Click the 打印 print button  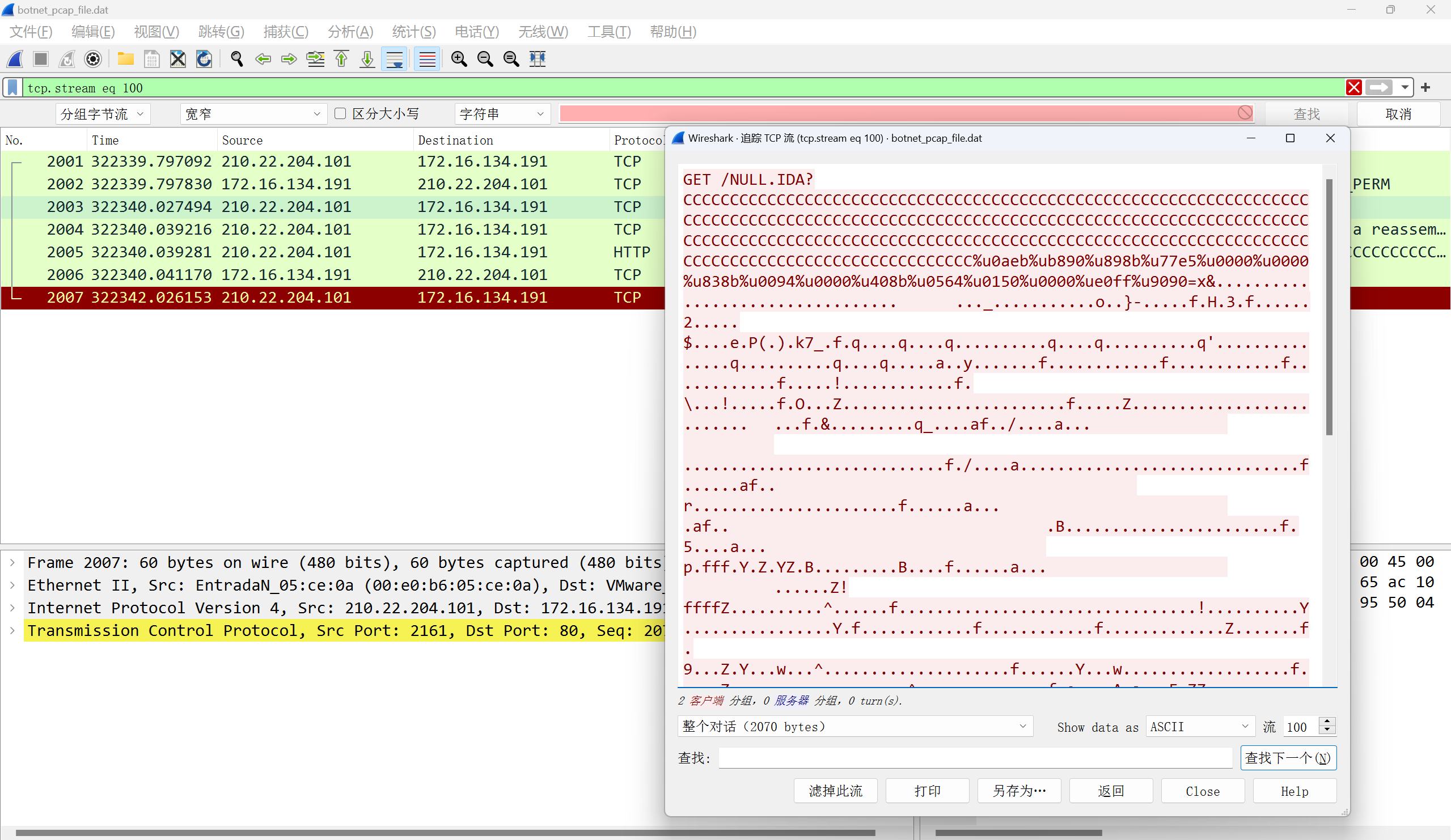[927, 791]
